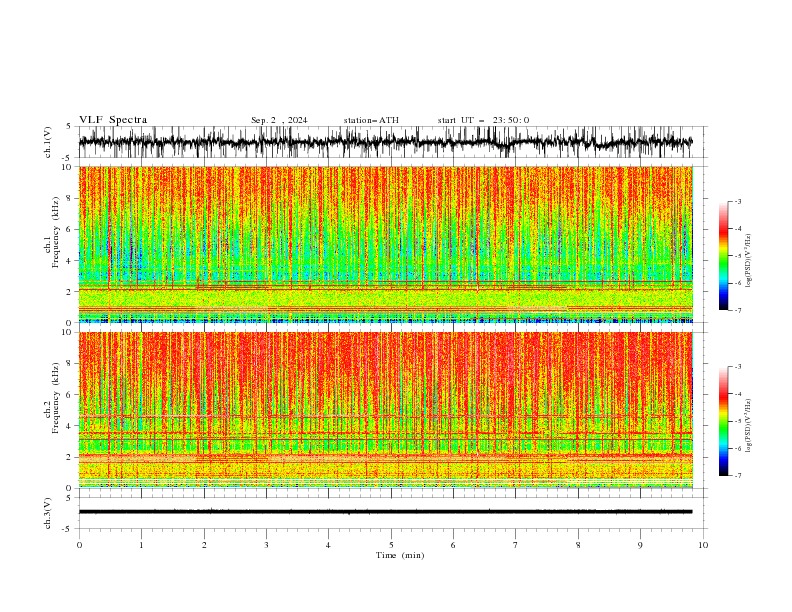Click the 'Time (min)' axis label
The width and height of the screenshot is (792, 612).
click(x=400, y=555)
